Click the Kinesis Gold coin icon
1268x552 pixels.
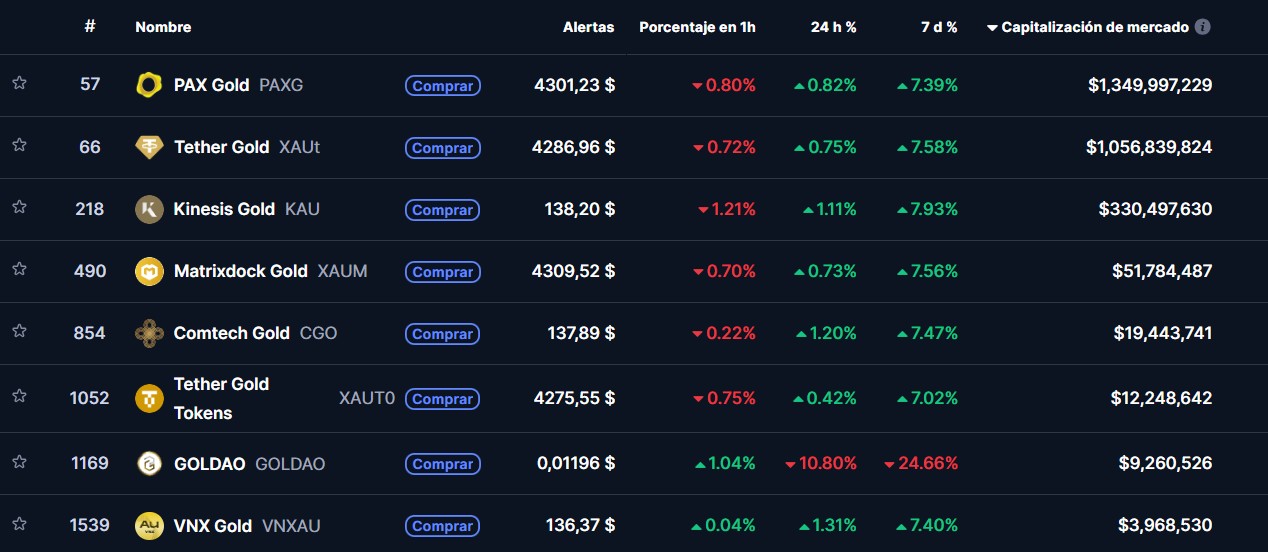(x=149, y=209)
